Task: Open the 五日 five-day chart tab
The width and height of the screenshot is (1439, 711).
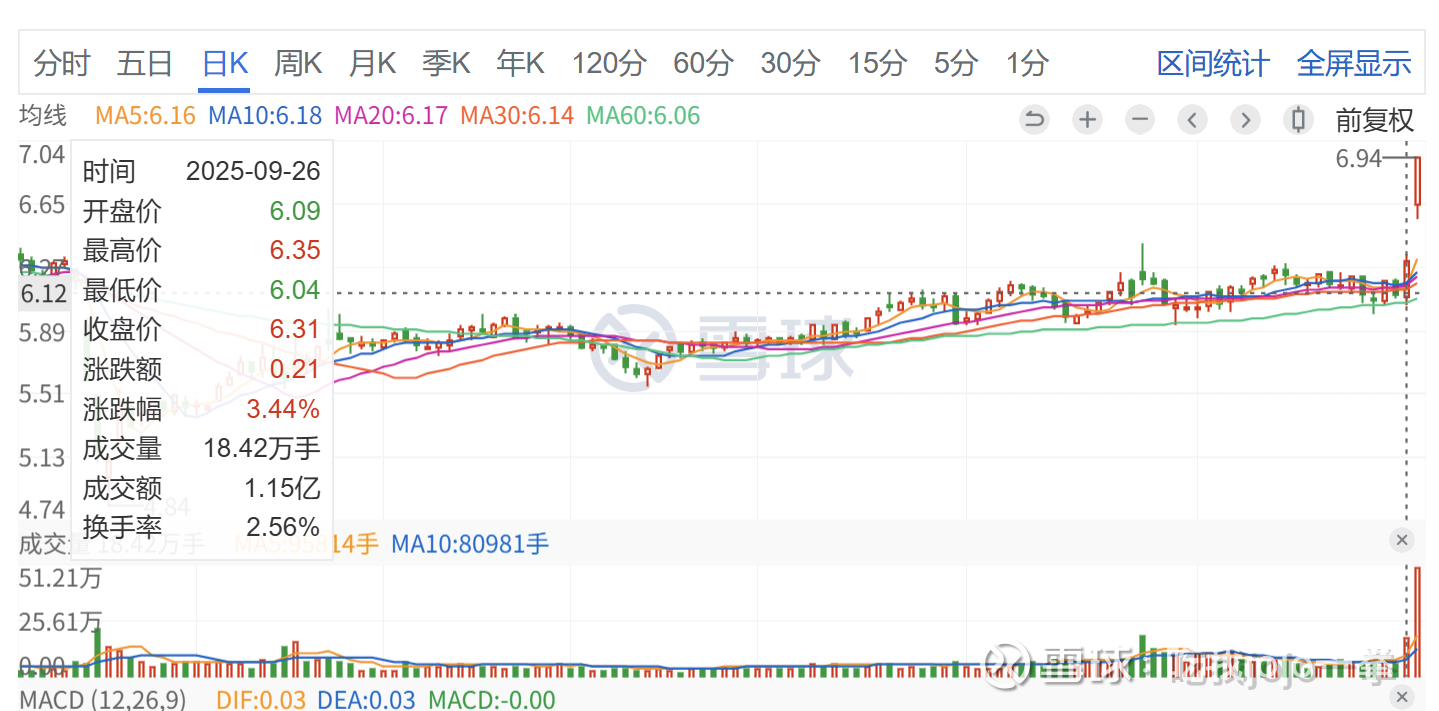Action: pos(145,64)
